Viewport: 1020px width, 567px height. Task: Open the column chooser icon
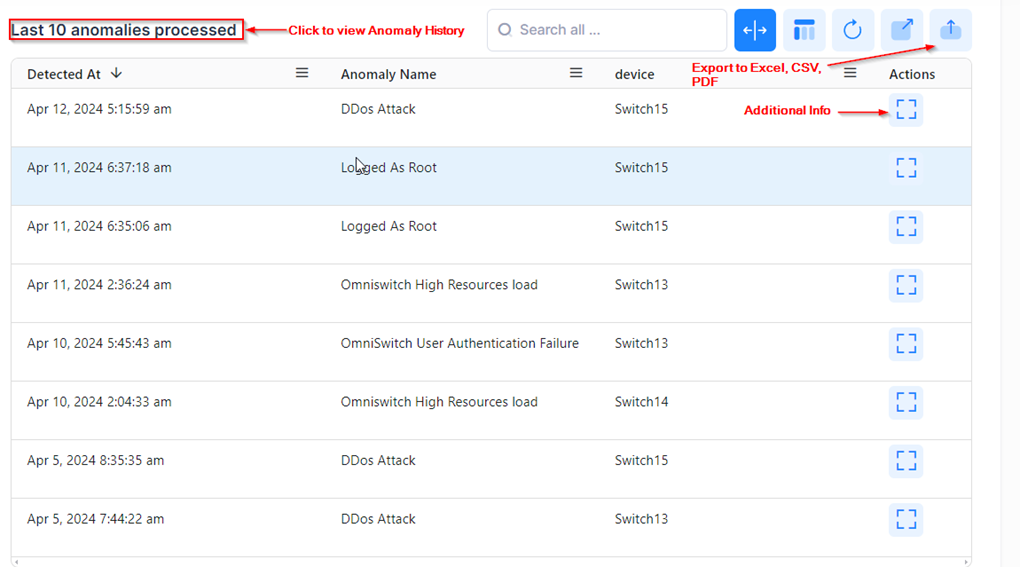804,31
